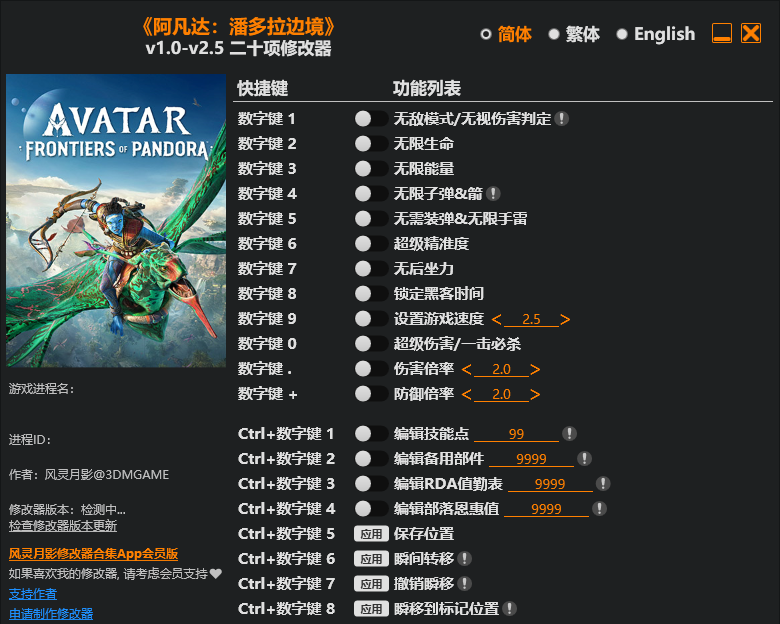Click 应用 button for 保存位置
This screenshot has height=624, width=780.
[371, 533]
